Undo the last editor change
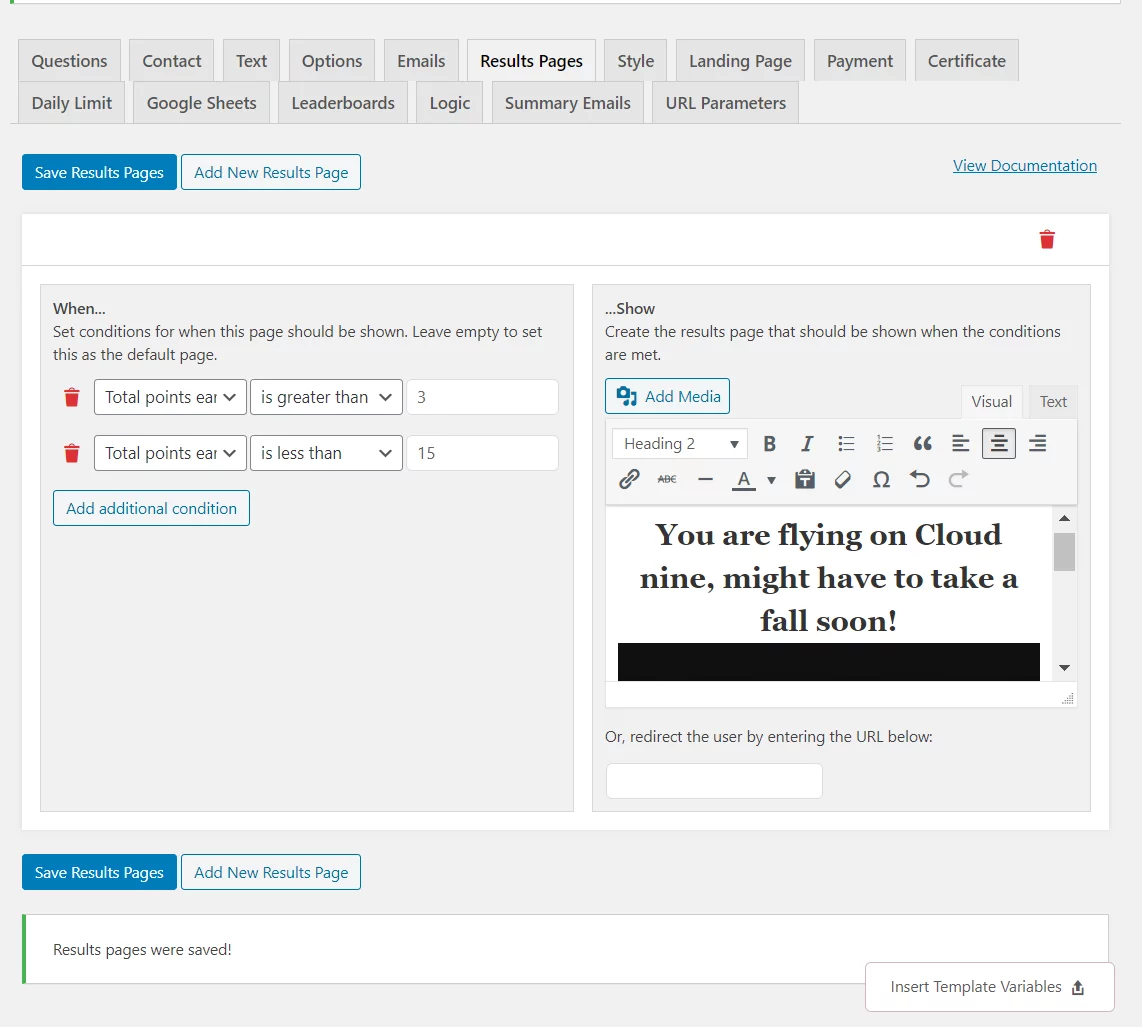 (x=919, y=479)
